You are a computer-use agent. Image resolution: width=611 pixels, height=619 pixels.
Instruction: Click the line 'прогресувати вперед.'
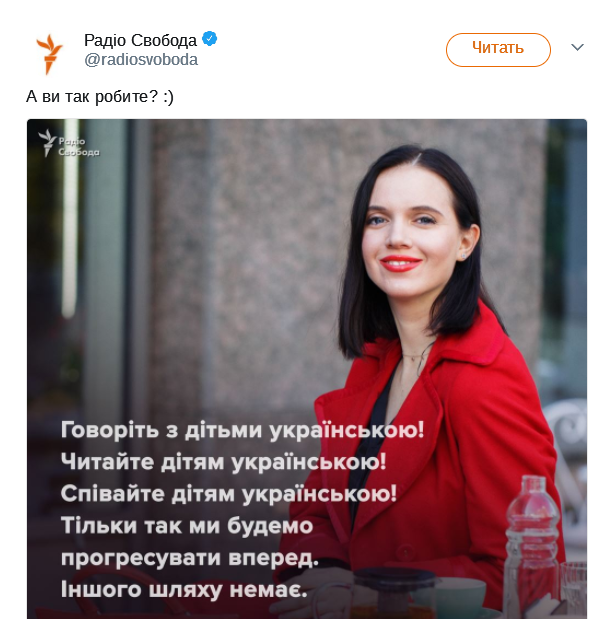[x=189, y=558]
